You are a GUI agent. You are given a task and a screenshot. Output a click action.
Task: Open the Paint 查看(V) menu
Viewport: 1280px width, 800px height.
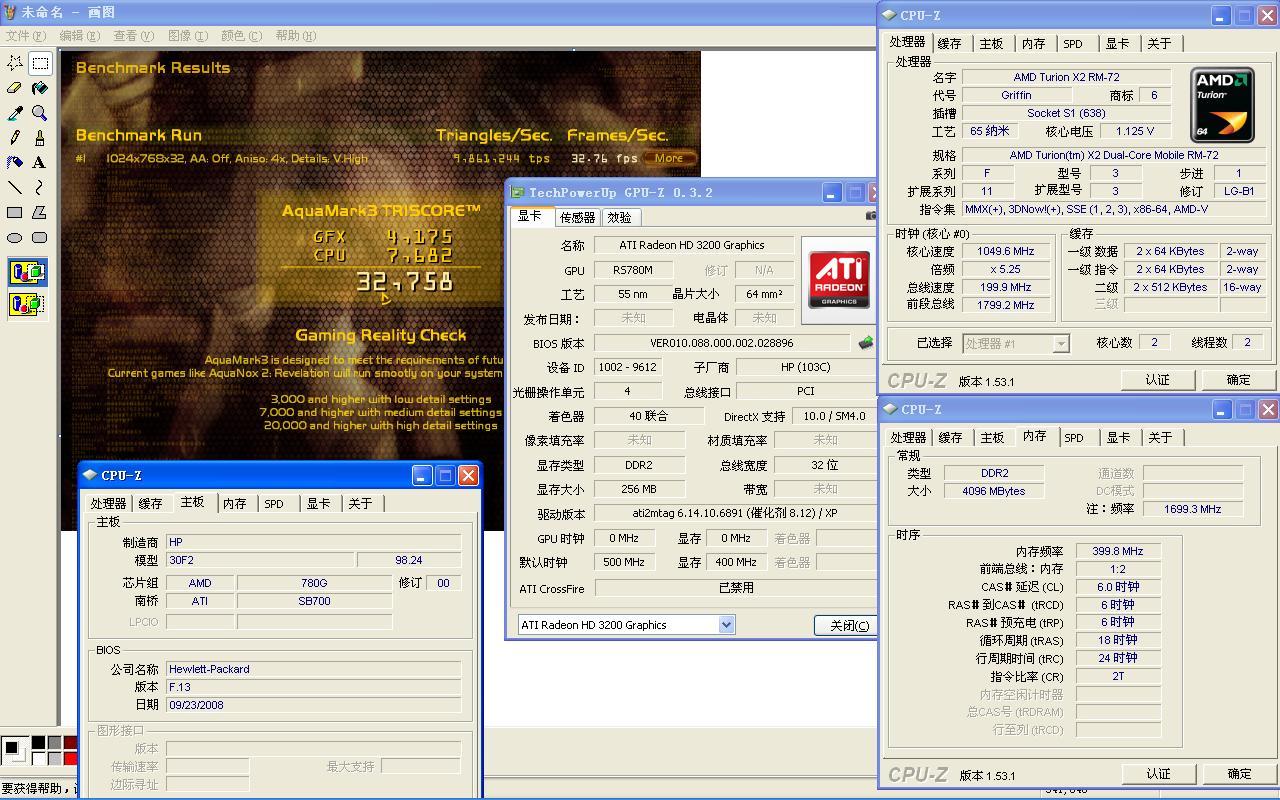pos(134,35)
